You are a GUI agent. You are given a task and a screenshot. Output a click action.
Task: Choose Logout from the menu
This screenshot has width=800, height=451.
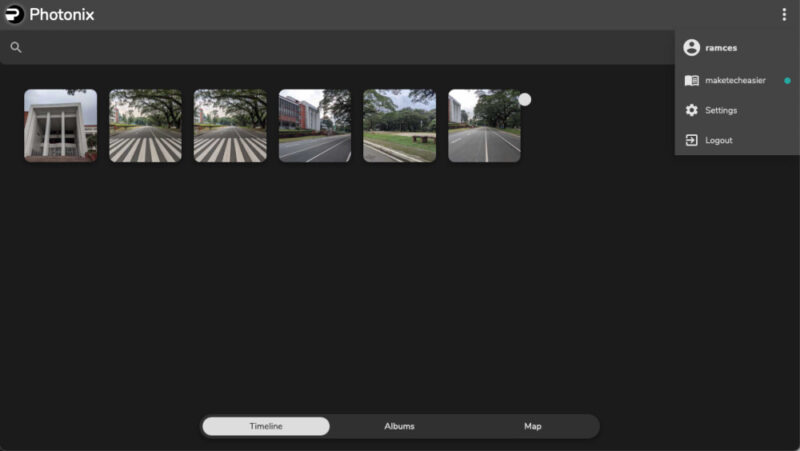(x=737, y=140)
